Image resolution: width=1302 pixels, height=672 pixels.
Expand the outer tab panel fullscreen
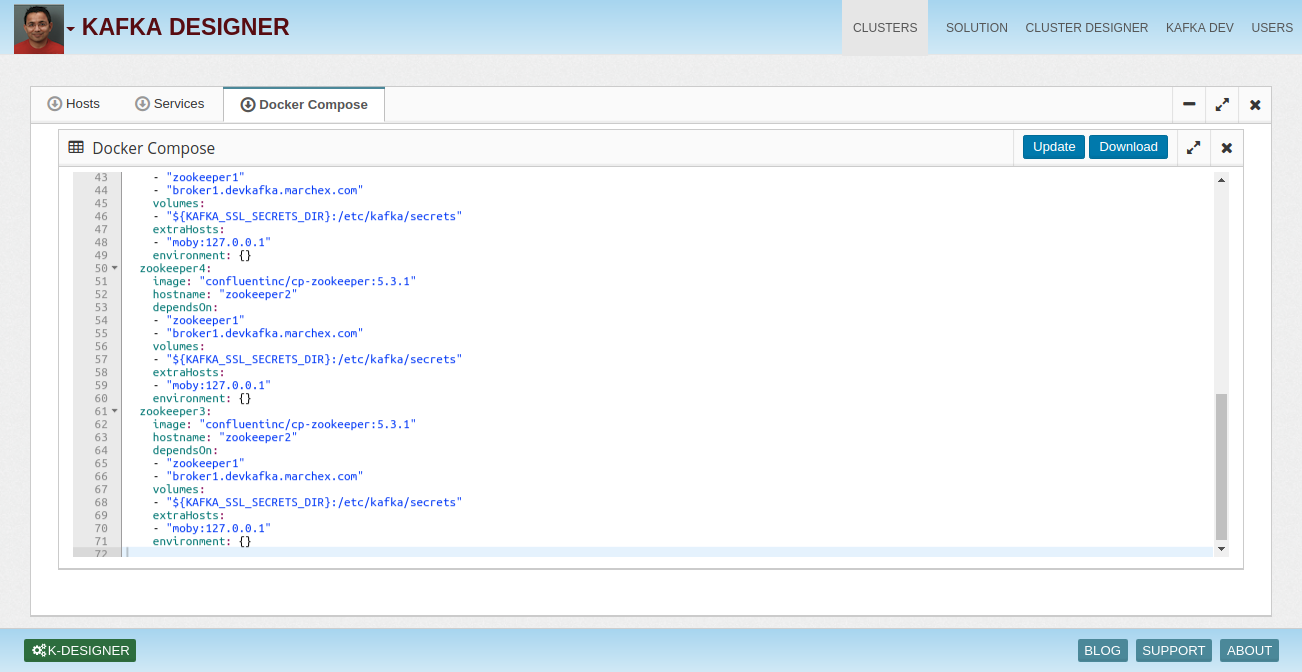[1222, 104]
